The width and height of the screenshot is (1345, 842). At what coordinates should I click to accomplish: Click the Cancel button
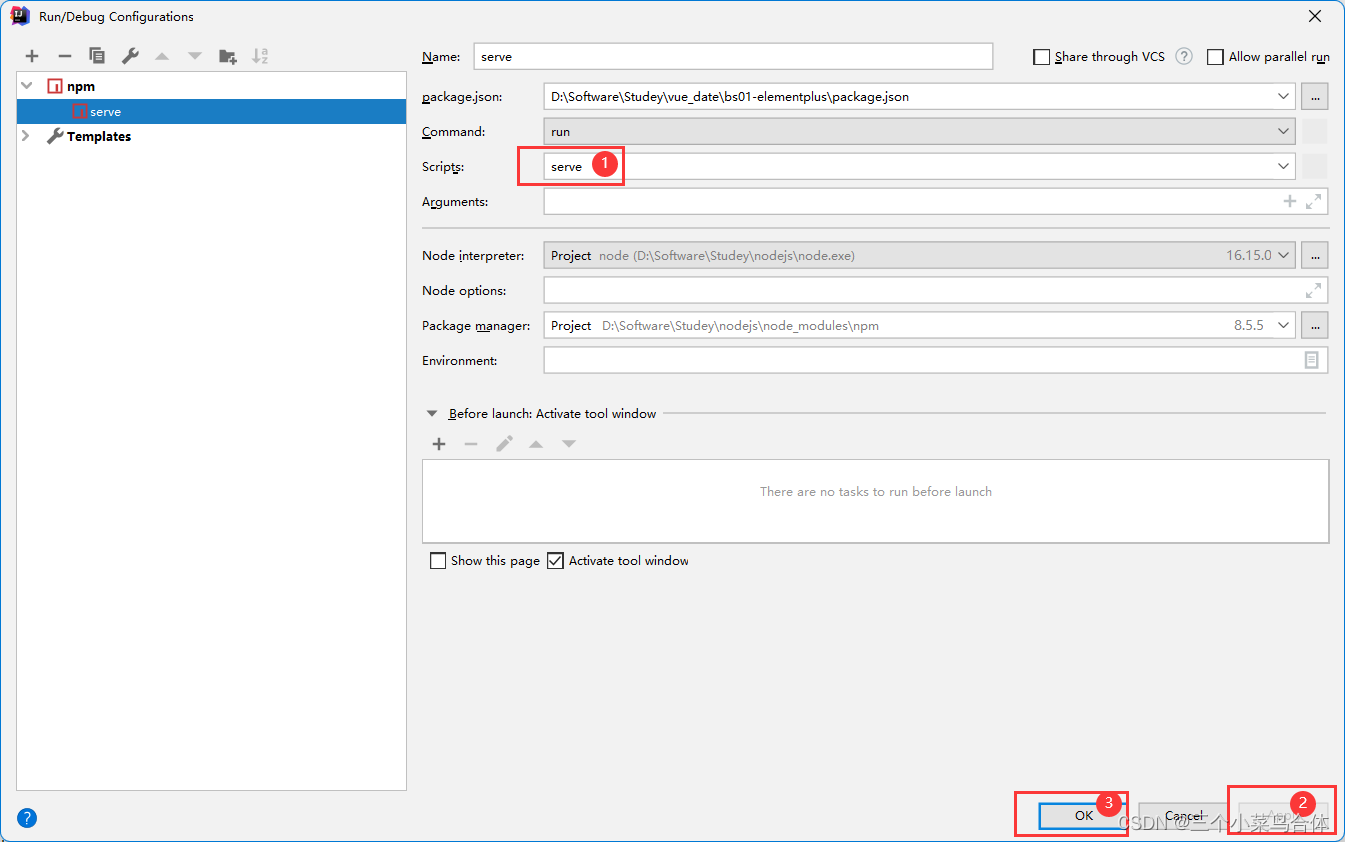(x=1184, y=816)
